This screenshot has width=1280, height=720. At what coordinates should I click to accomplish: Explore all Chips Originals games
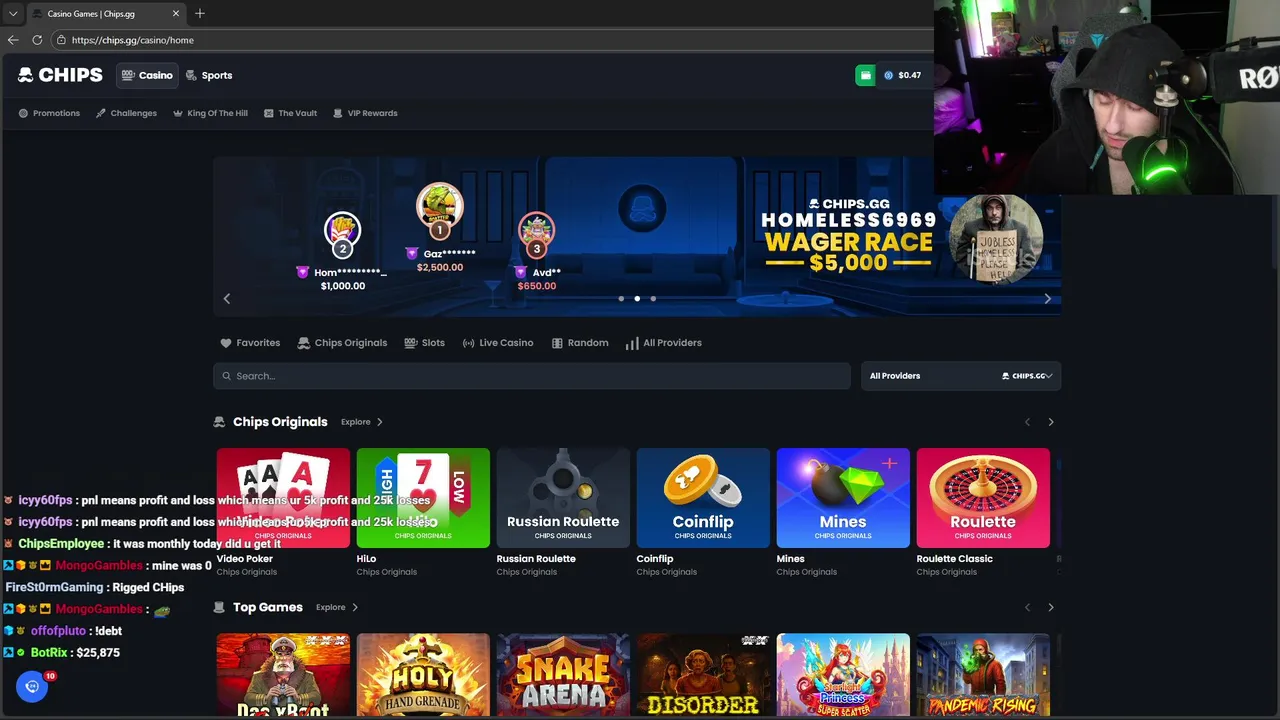tap(362, 422)
